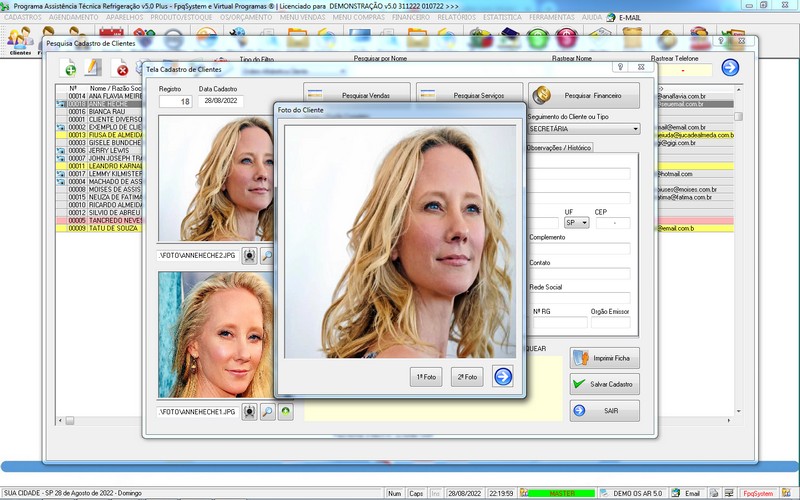800x500 pixels.
Task: Click the SAIR button
Action: (604, 411)
